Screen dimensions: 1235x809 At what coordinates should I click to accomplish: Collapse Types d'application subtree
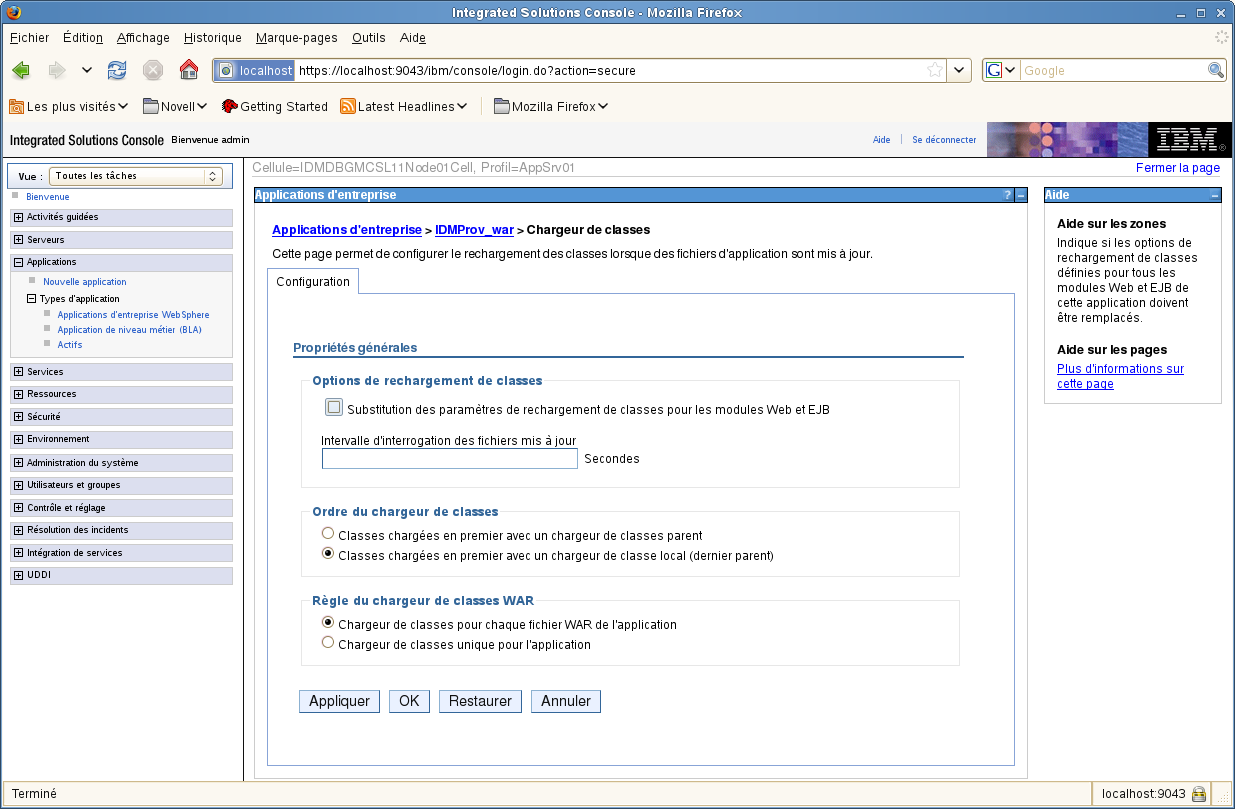click(31, 298)
